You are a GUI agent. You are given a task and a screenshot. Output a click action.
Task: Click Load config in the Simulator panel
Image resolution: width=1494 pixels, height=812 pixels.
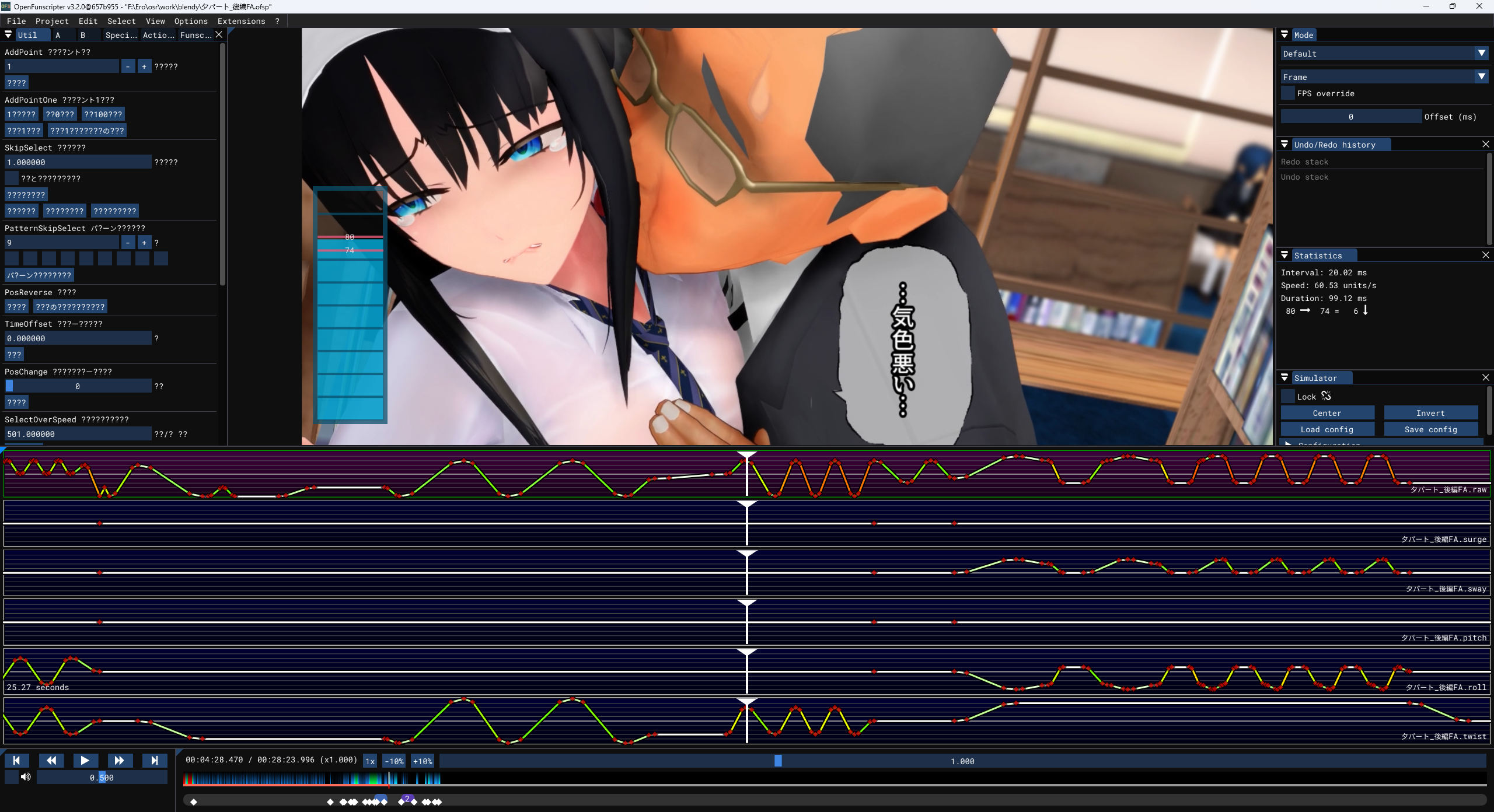click(1327, 429)
